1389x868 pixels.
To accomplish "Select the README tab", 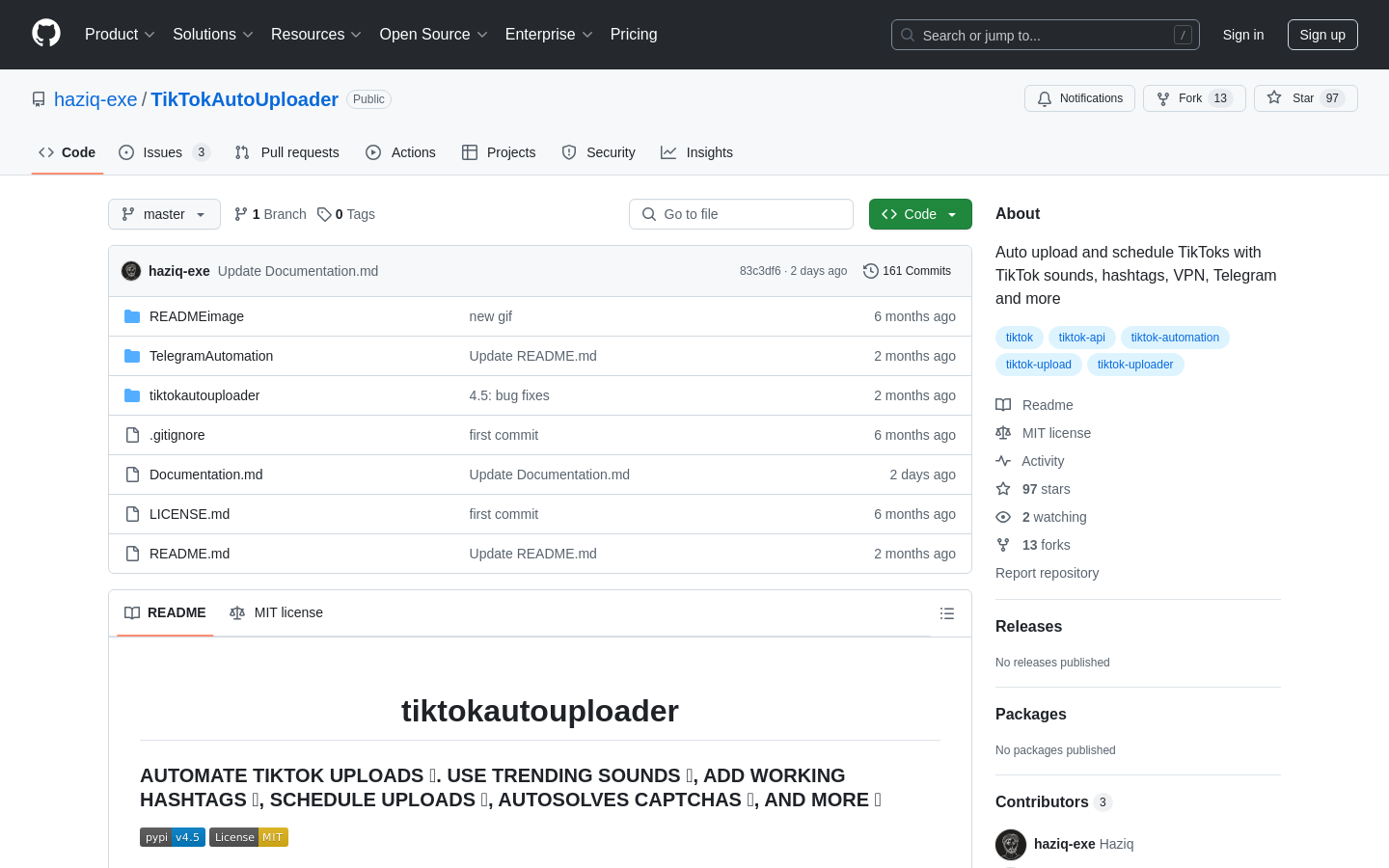I will point(165,613).
